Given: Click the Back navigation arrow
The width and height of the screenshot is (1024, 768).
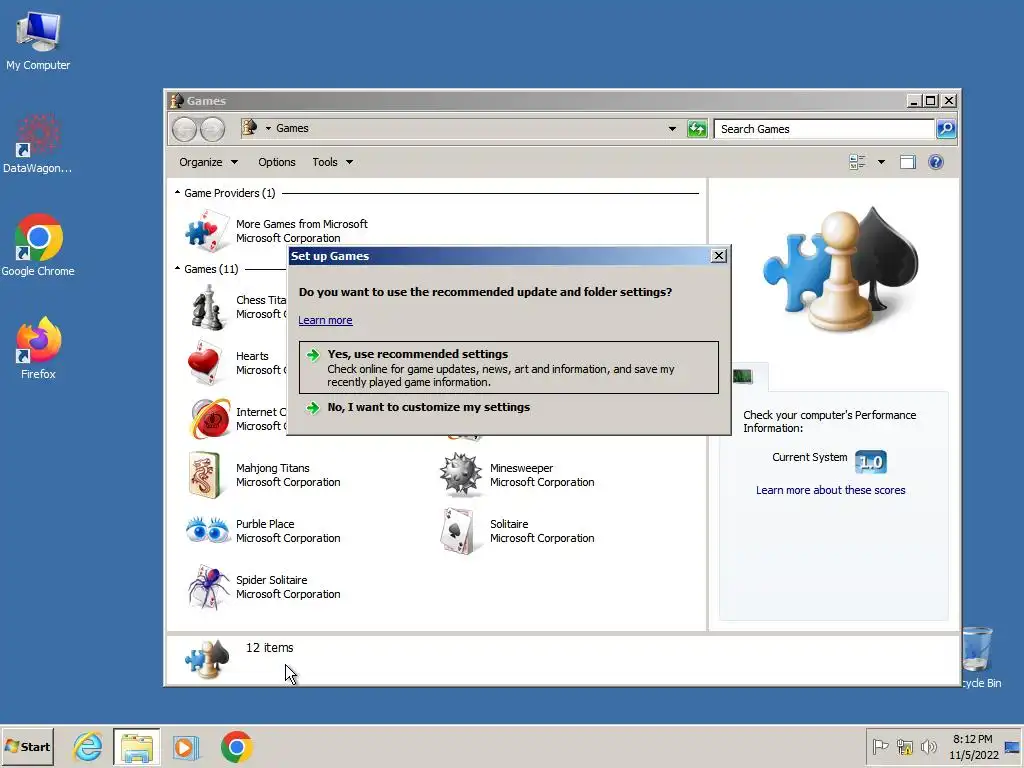Looking at the screenshot, I should point(184,129).
